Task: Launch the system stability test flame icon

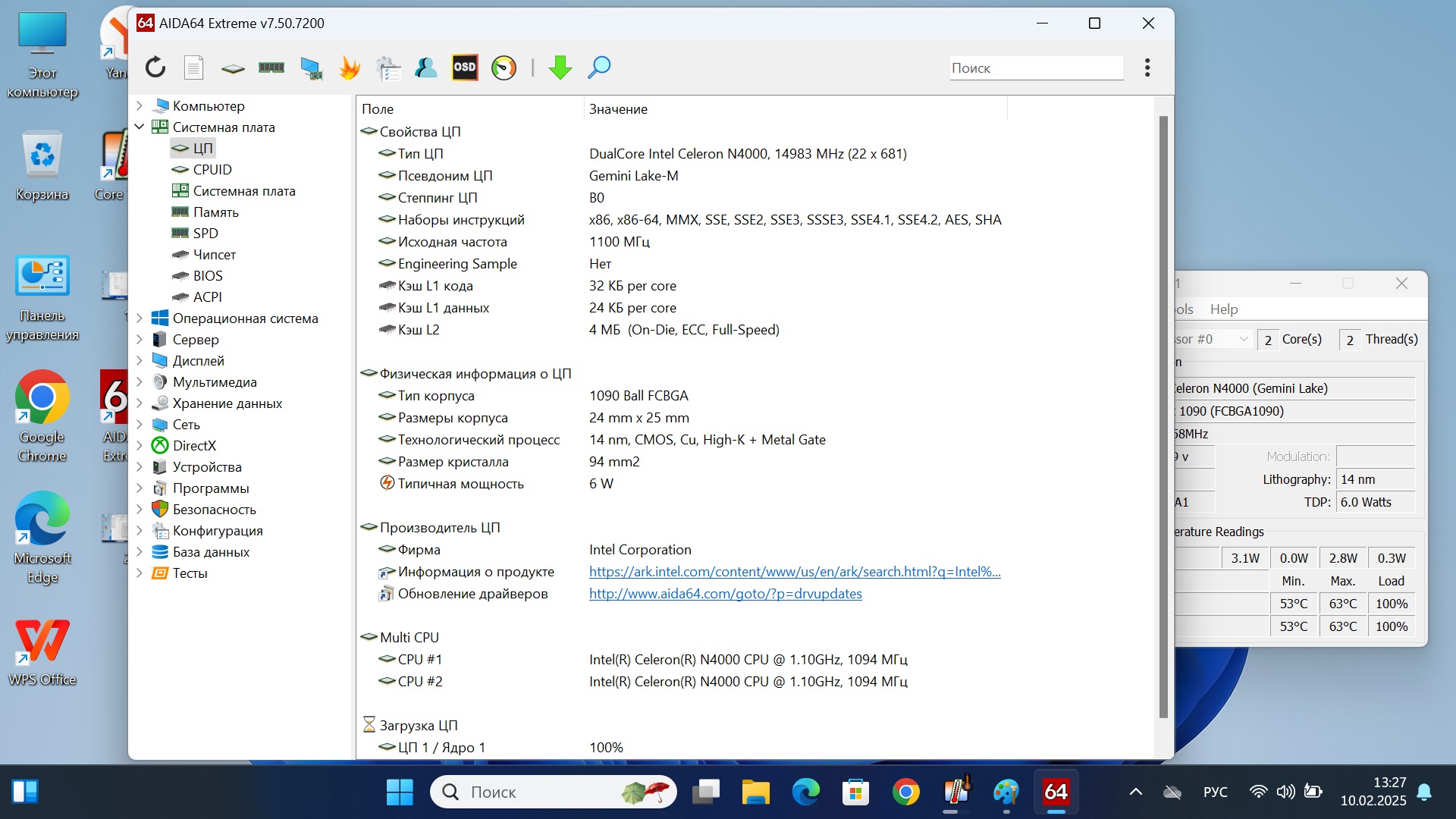Action: point(350,67)
